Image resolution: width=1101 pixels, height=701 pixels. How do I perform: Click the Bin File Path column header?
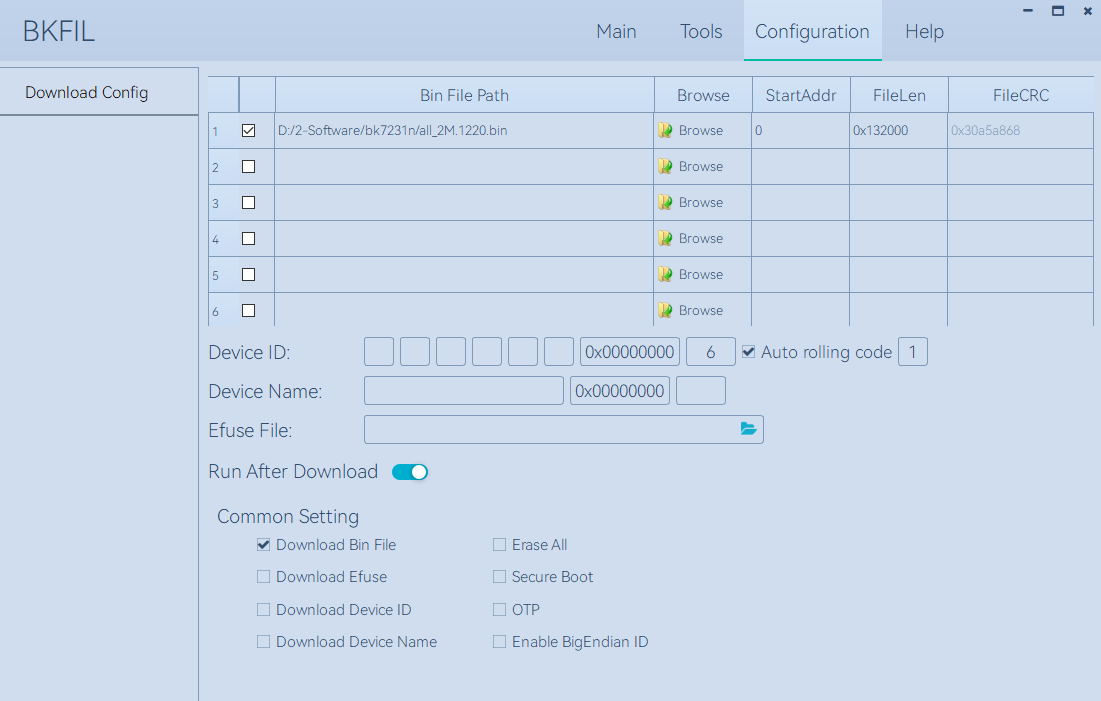tap(464, 95)
